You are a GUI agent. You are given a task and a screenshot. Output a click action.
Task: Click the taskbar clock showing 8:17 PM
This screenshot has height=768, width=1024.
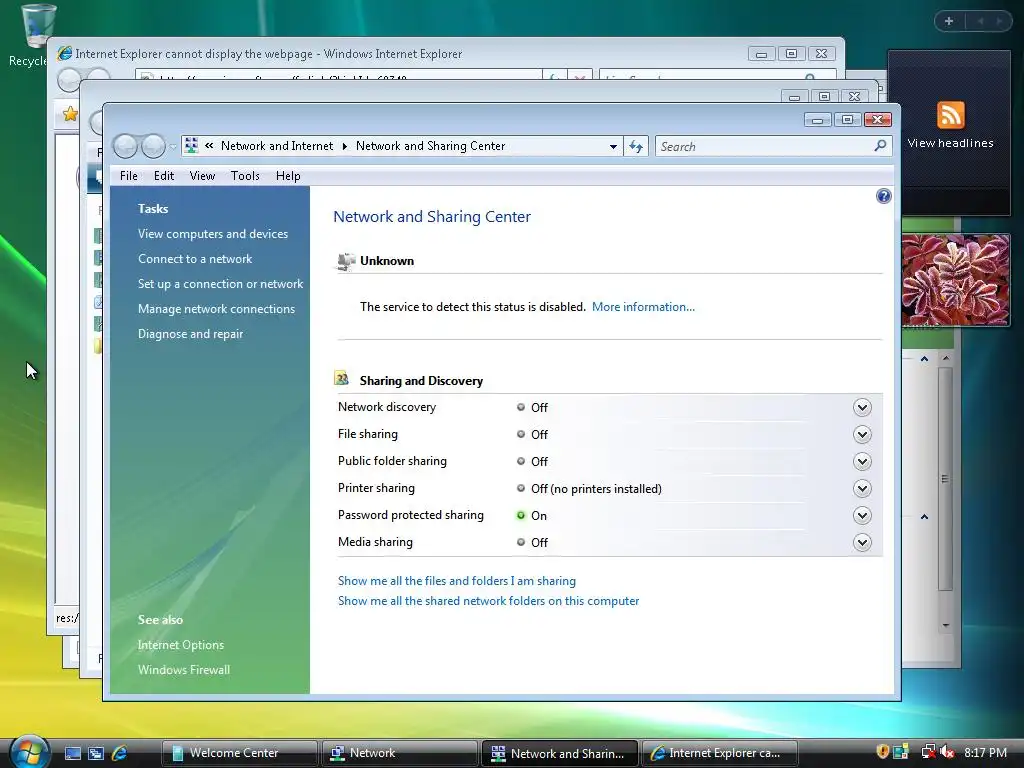(x=985, y=752)
